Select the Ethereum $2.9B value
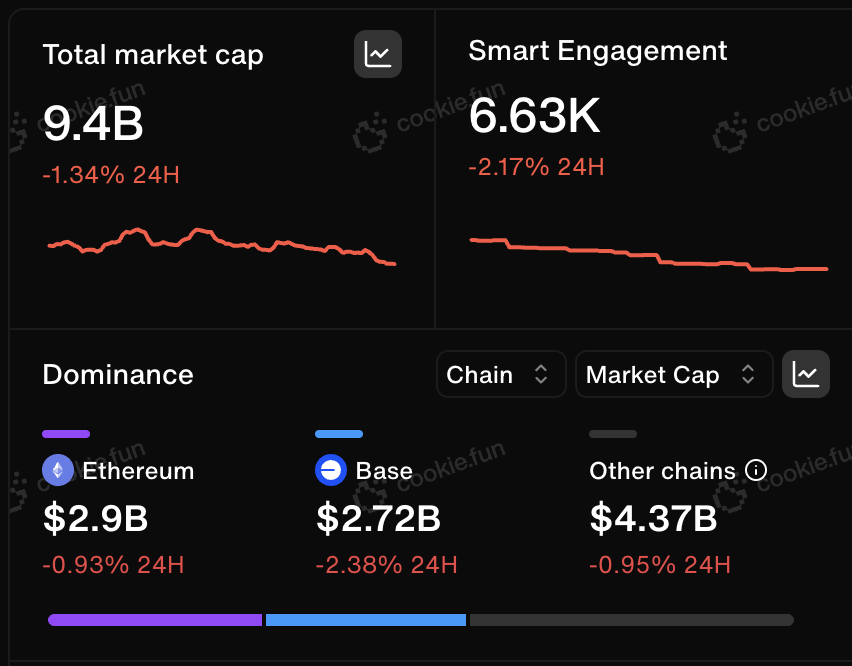The height and width of the screenshot is (666, 852). point(96,518)
